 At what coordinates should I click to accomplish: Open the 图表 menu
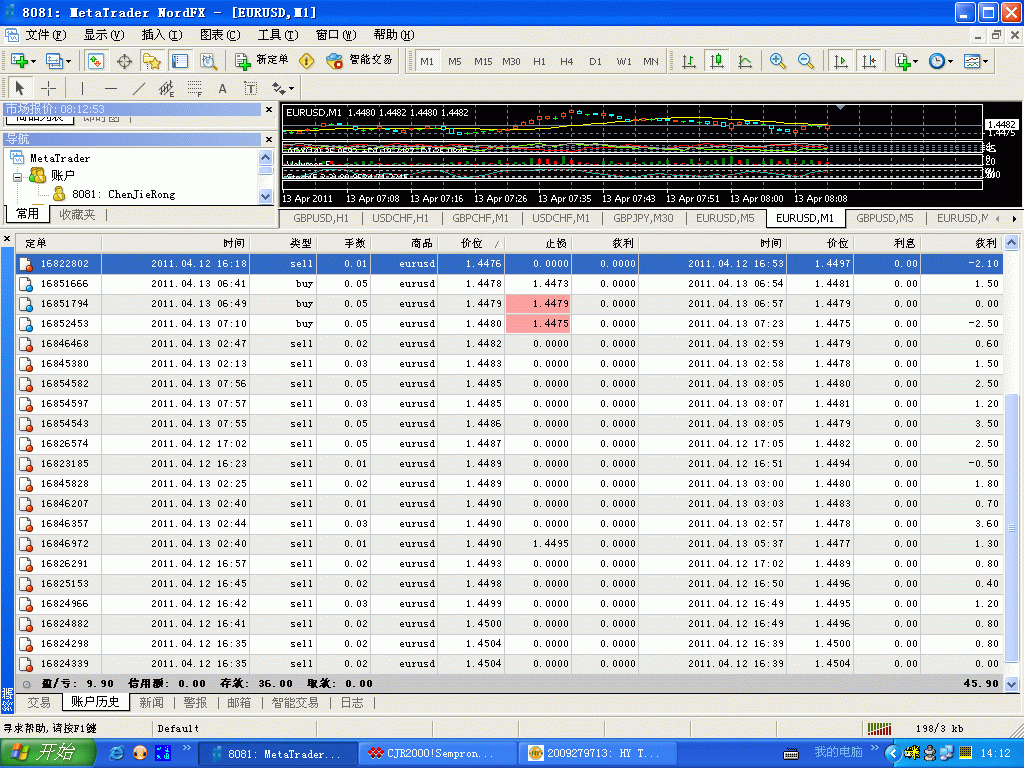pos(219,35)
